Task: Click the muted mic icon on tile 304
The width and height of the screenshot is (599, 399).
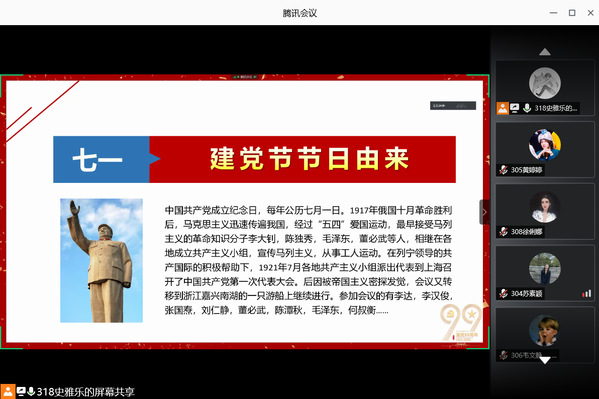Action: click(x=503, y=293)
